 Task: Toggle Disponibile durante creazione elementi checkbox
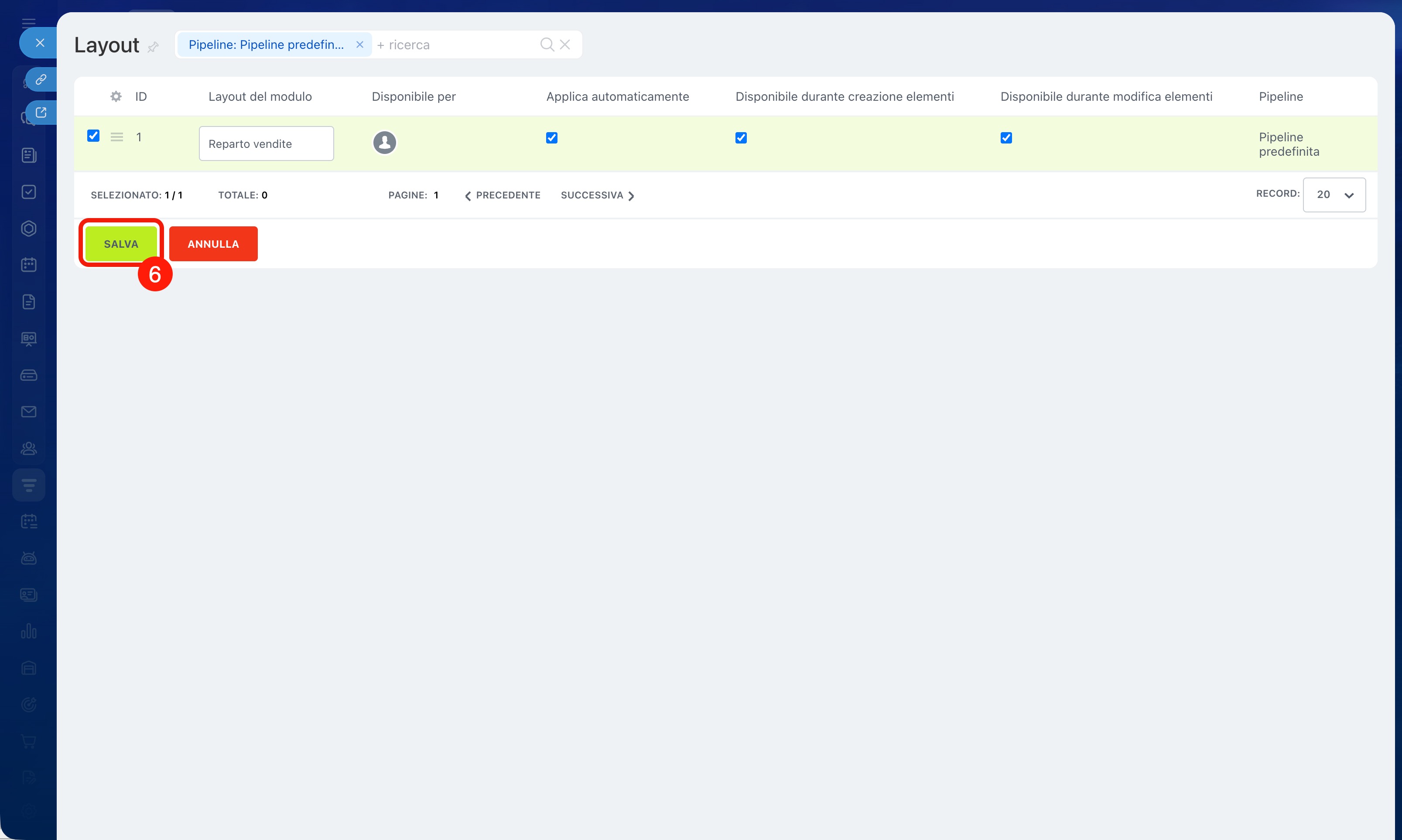(741, 137)
